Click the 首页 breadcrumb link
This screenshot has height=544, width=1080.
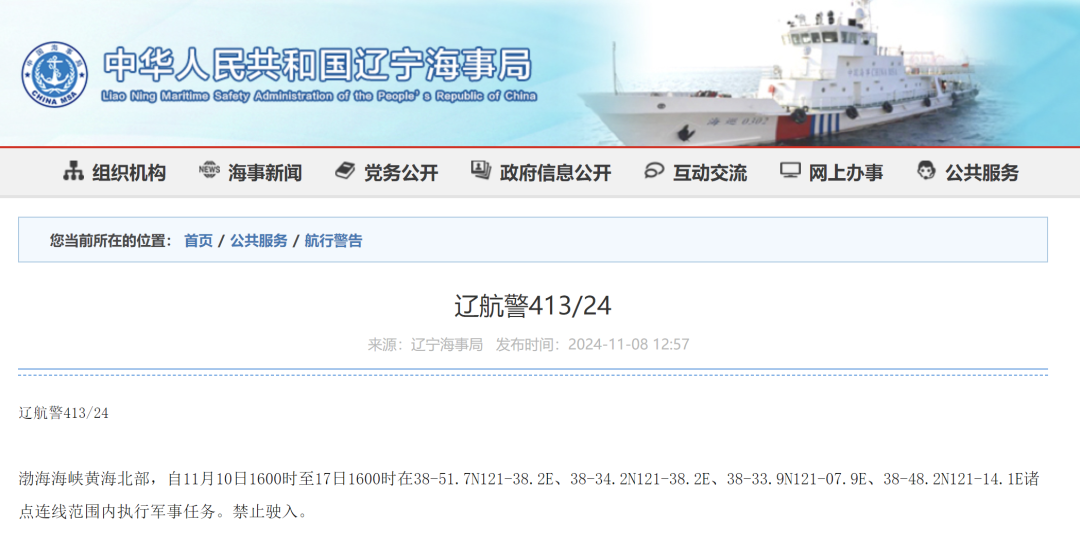[198, 240]
